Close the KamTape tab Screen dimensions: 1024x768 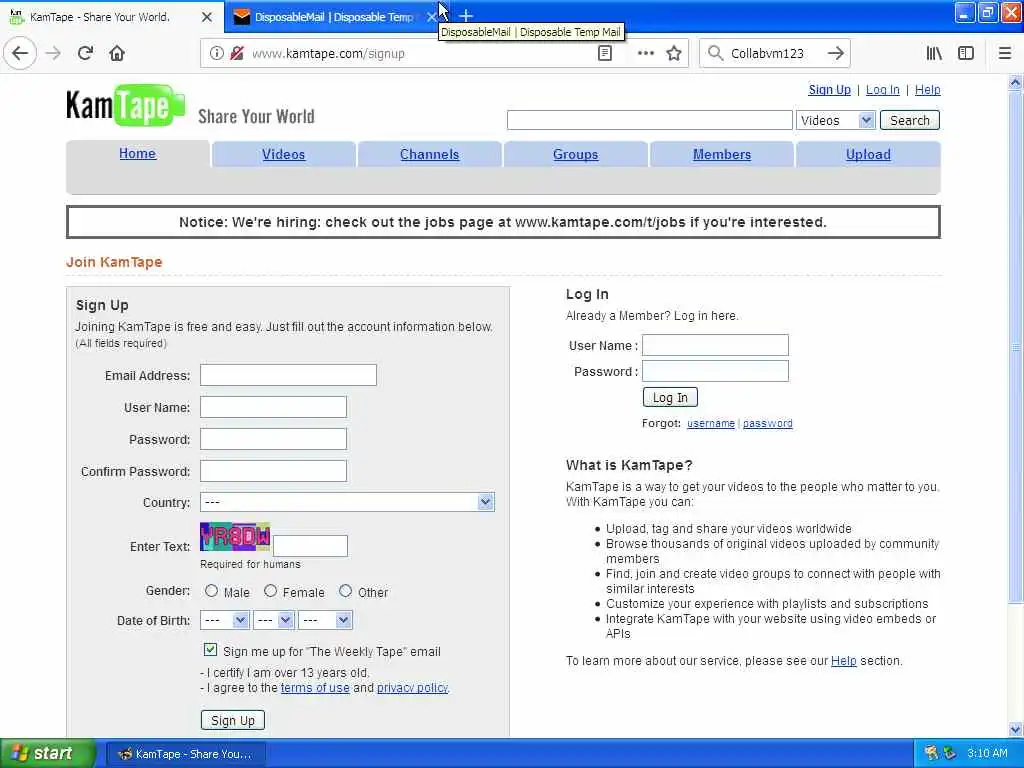[x=206, y=17]
